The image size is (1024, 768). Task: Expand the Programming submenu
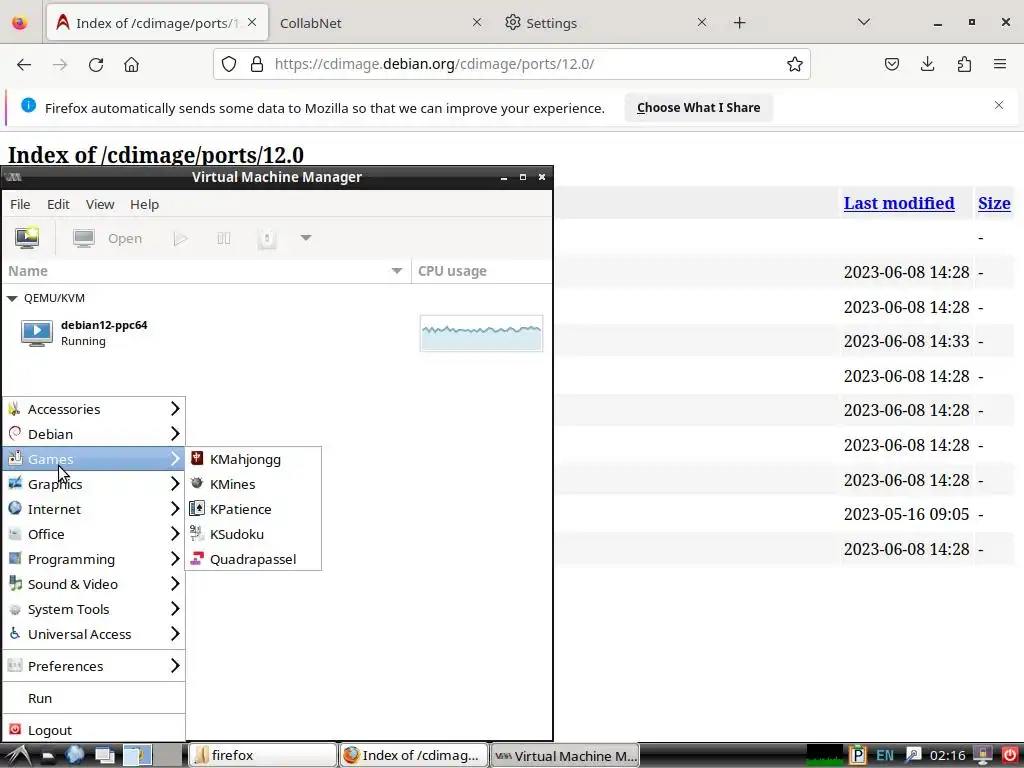[94, 560]
